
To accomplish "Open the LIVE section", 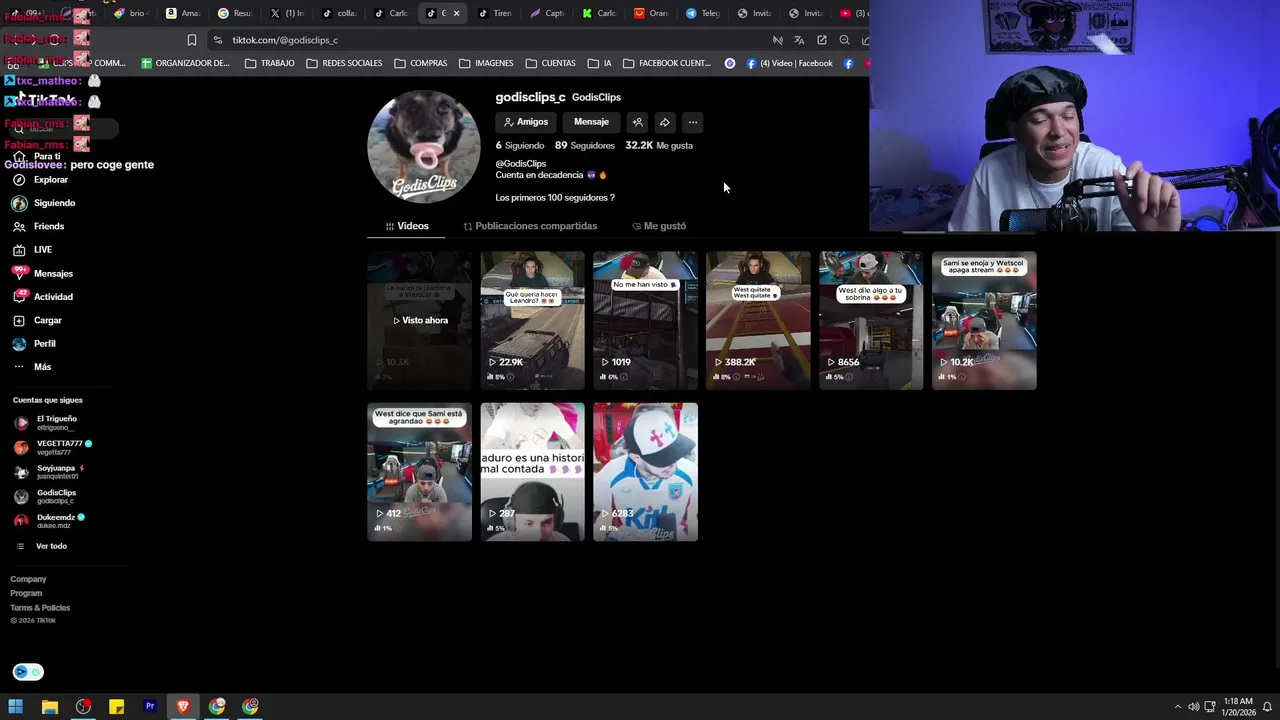I will pos(33,250).
